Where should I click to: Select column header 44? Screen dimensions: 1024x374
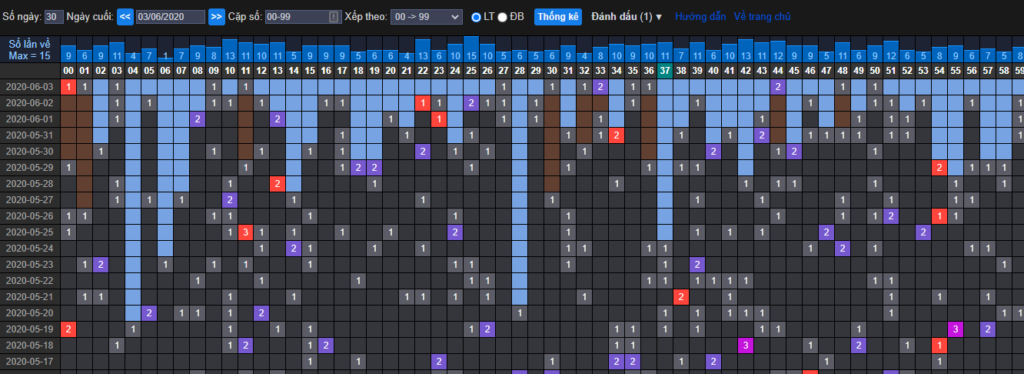click(x=778, y=70)
